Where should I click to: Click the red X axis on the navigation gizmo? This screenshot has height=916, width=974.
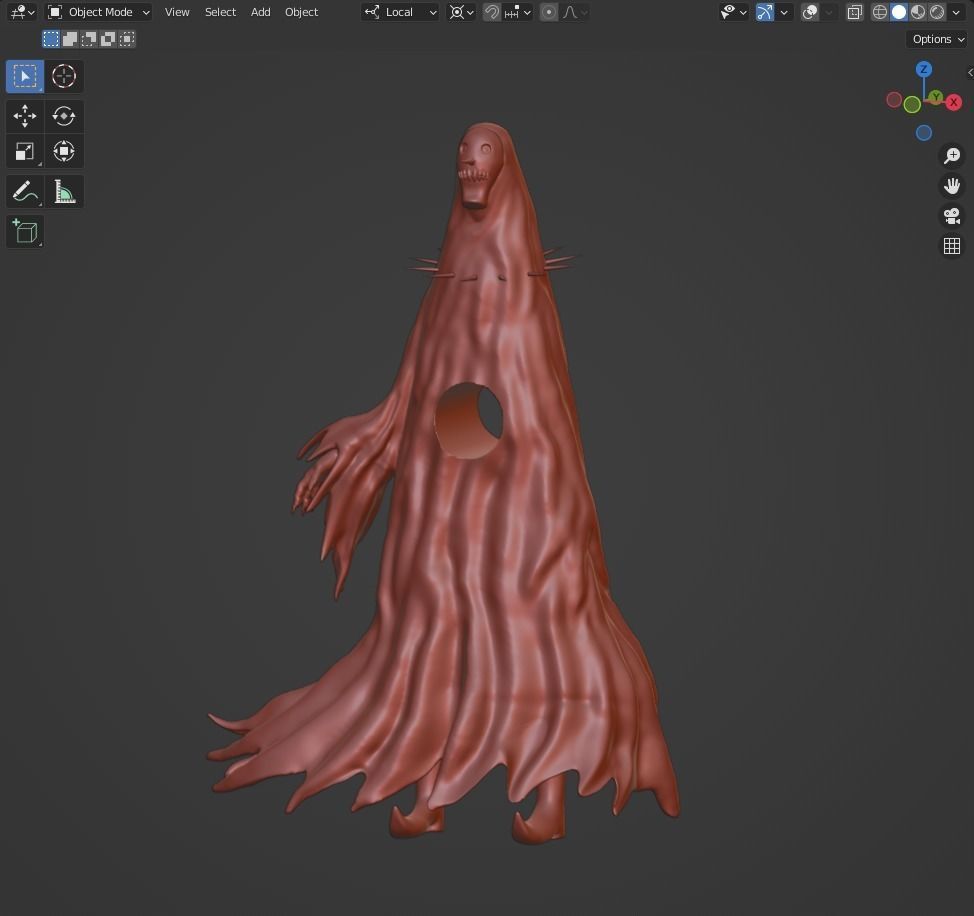(952, 101)
